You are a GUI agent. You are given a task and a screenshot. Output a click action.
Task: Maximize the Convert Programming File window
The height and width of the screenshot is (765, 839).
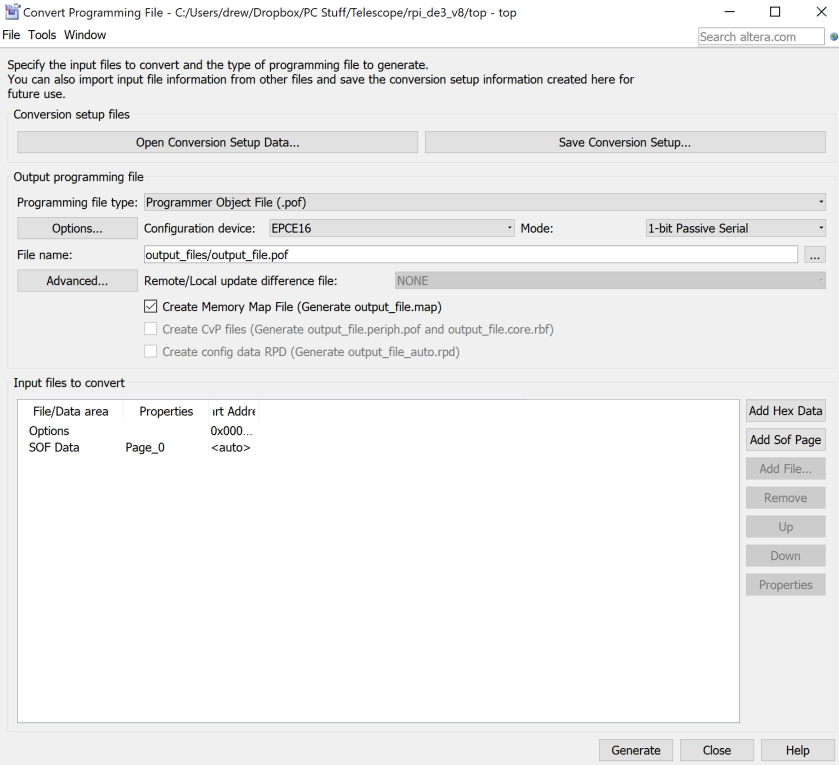[775, 12]
